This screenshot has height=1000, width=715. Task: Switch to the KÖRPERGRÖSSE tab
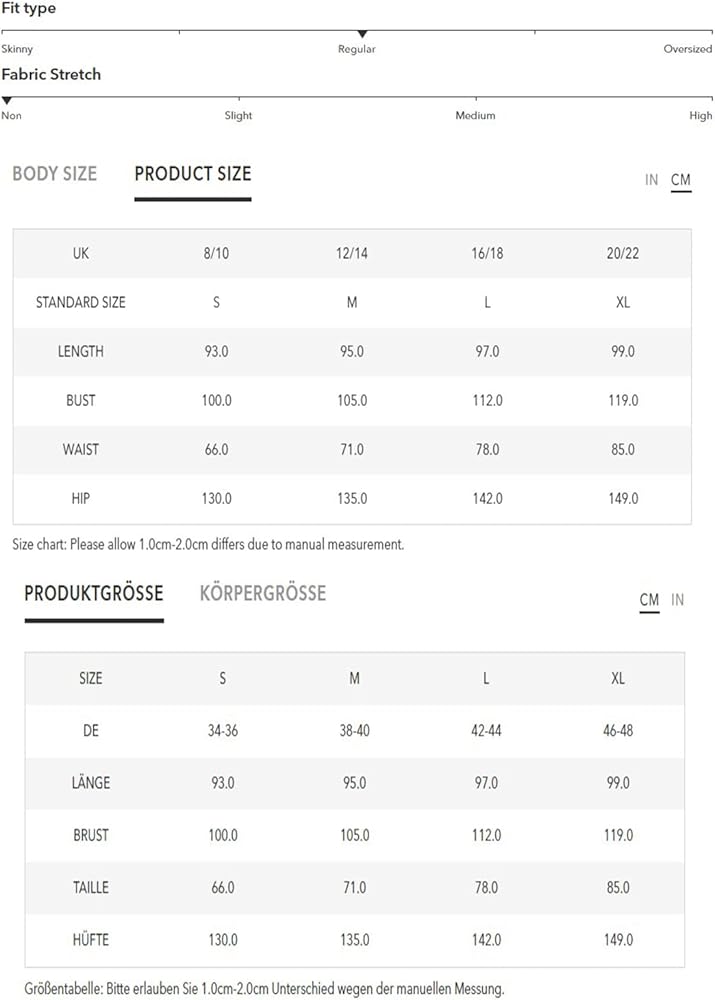(x=263, y=594)
